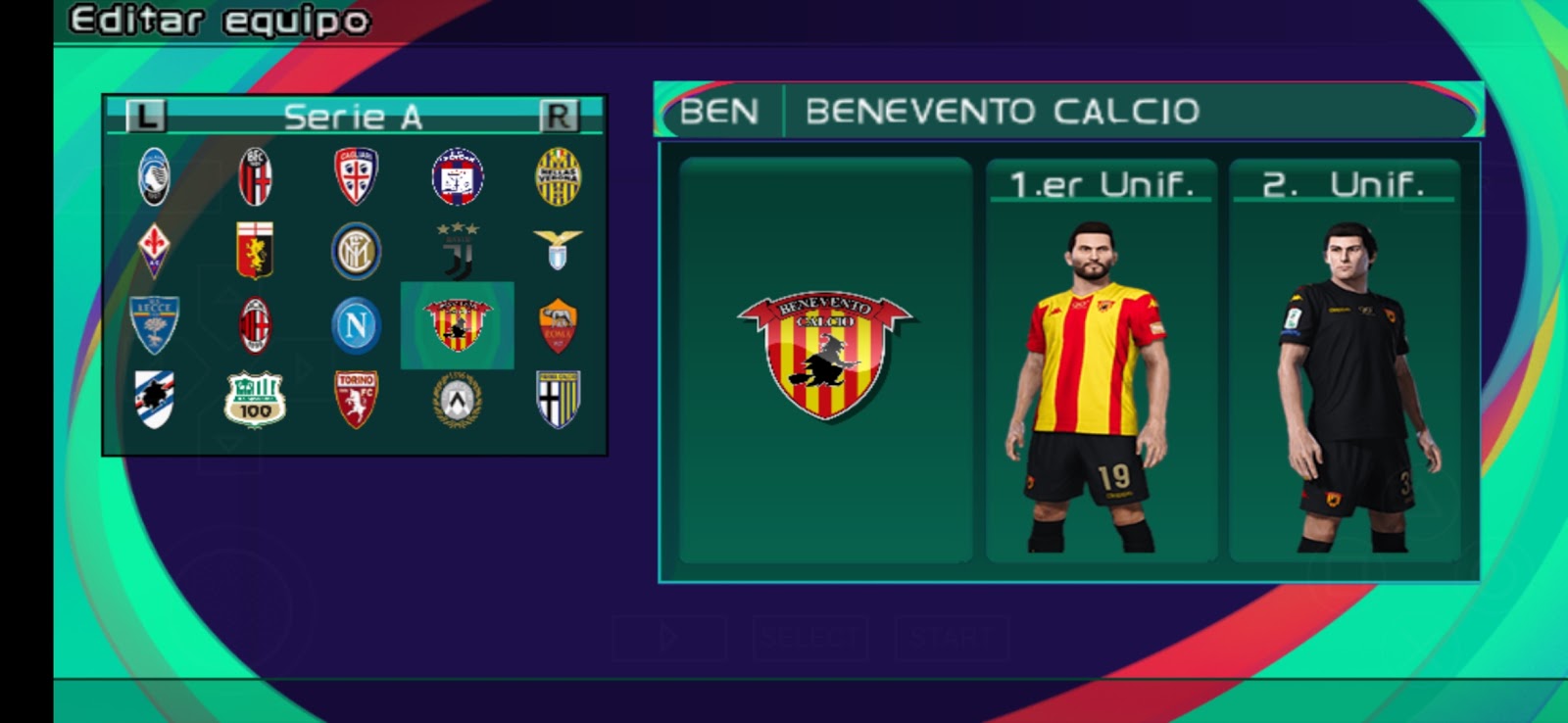Click the large Benevento emblem panel

[x=825, y=361]
